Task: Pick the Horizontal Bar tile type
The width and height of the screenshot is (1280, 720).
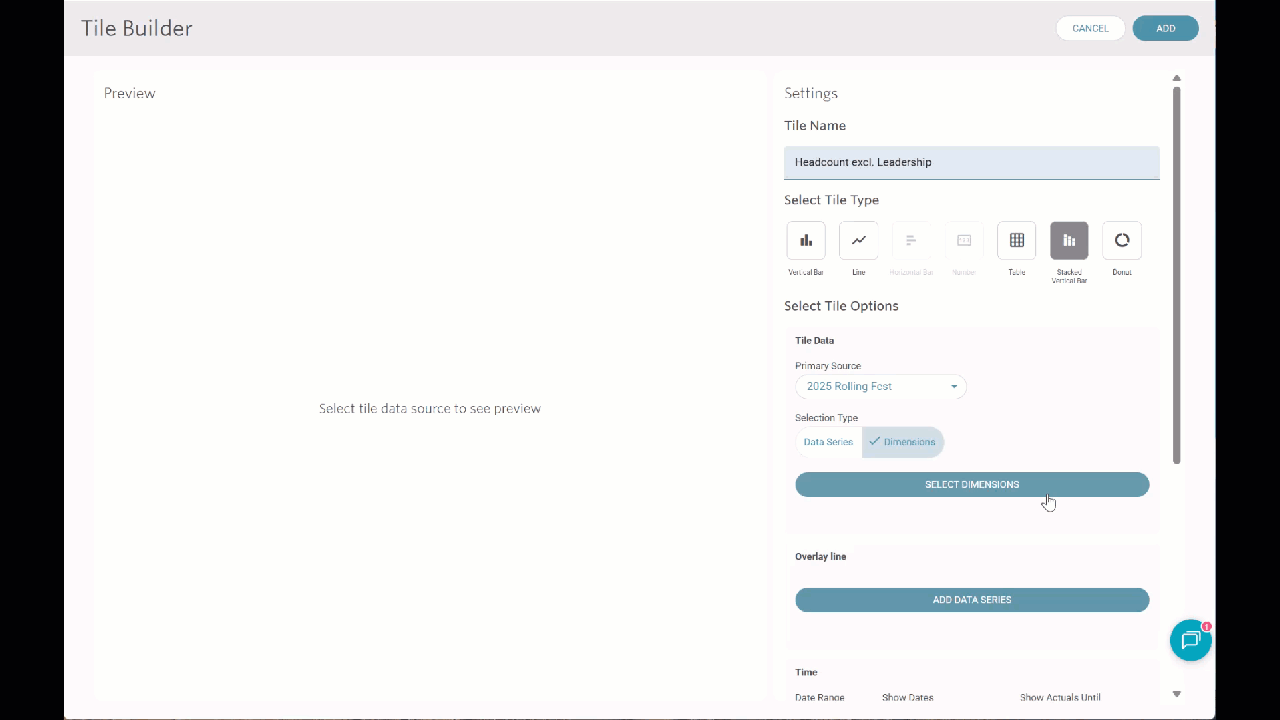Action: (x=911, y=241)
